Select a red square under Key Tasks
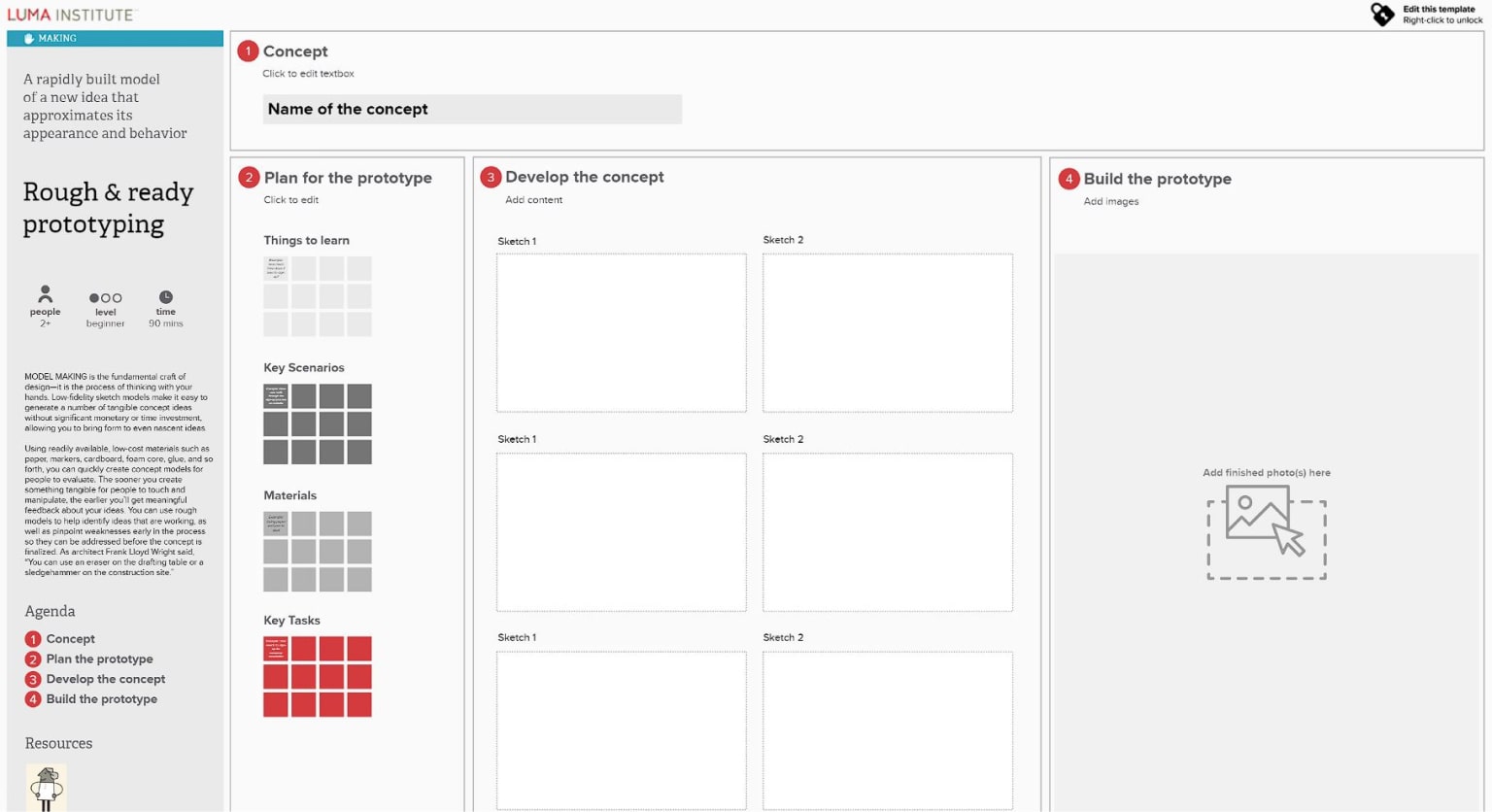The width and height of the screenshot is (1492, 812). coord(275,647)
